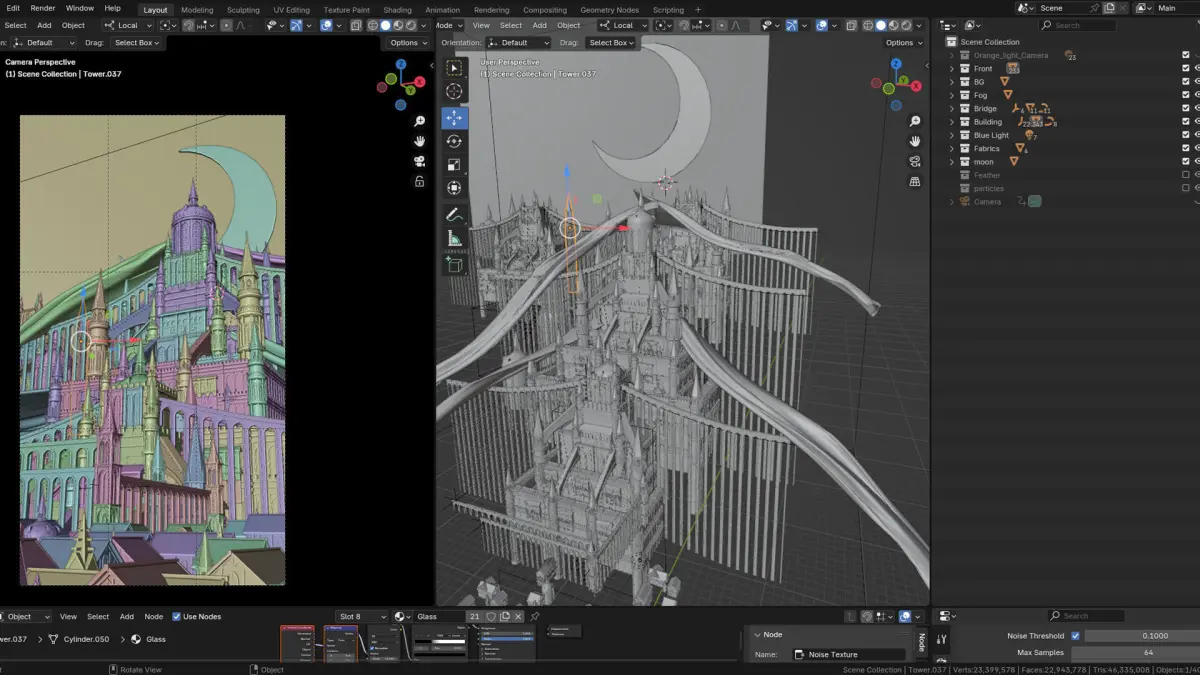Select the Rotate tool in right viewport toolbar
The width and height of the screenshot is (1200, 675).
tap(454, 141)
